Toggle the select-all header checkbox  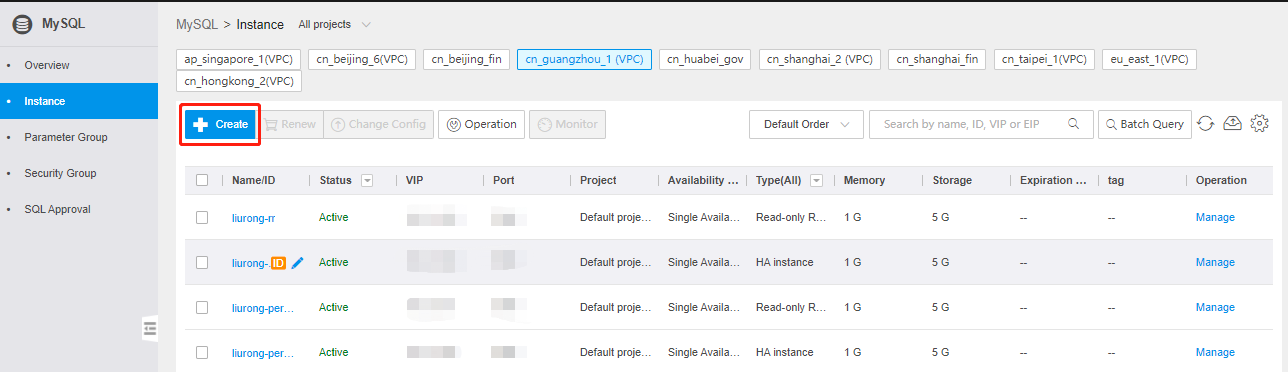pyautogui.click(x=202, y=180)
